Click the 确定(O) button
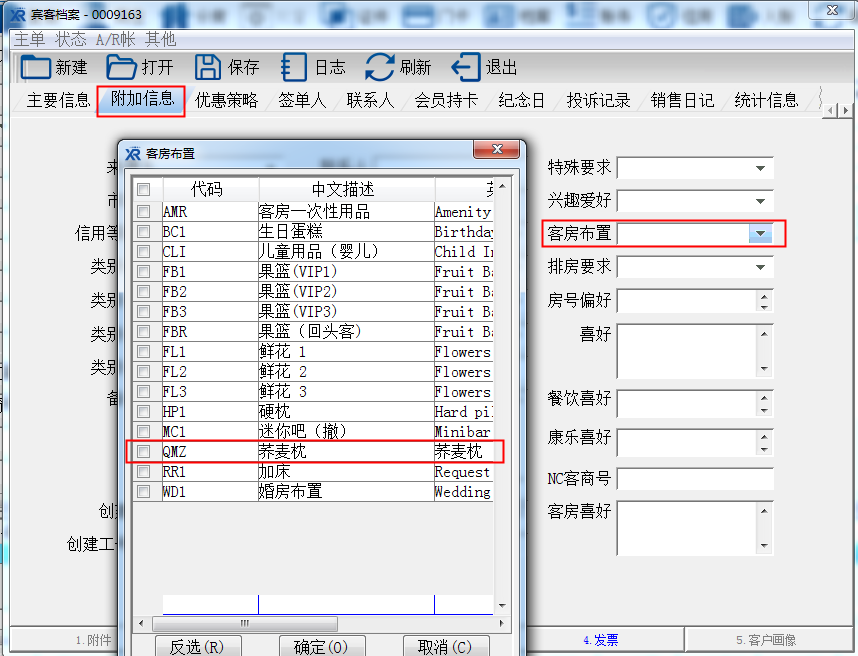Screen dimensions: 858x656 [321, 647]
